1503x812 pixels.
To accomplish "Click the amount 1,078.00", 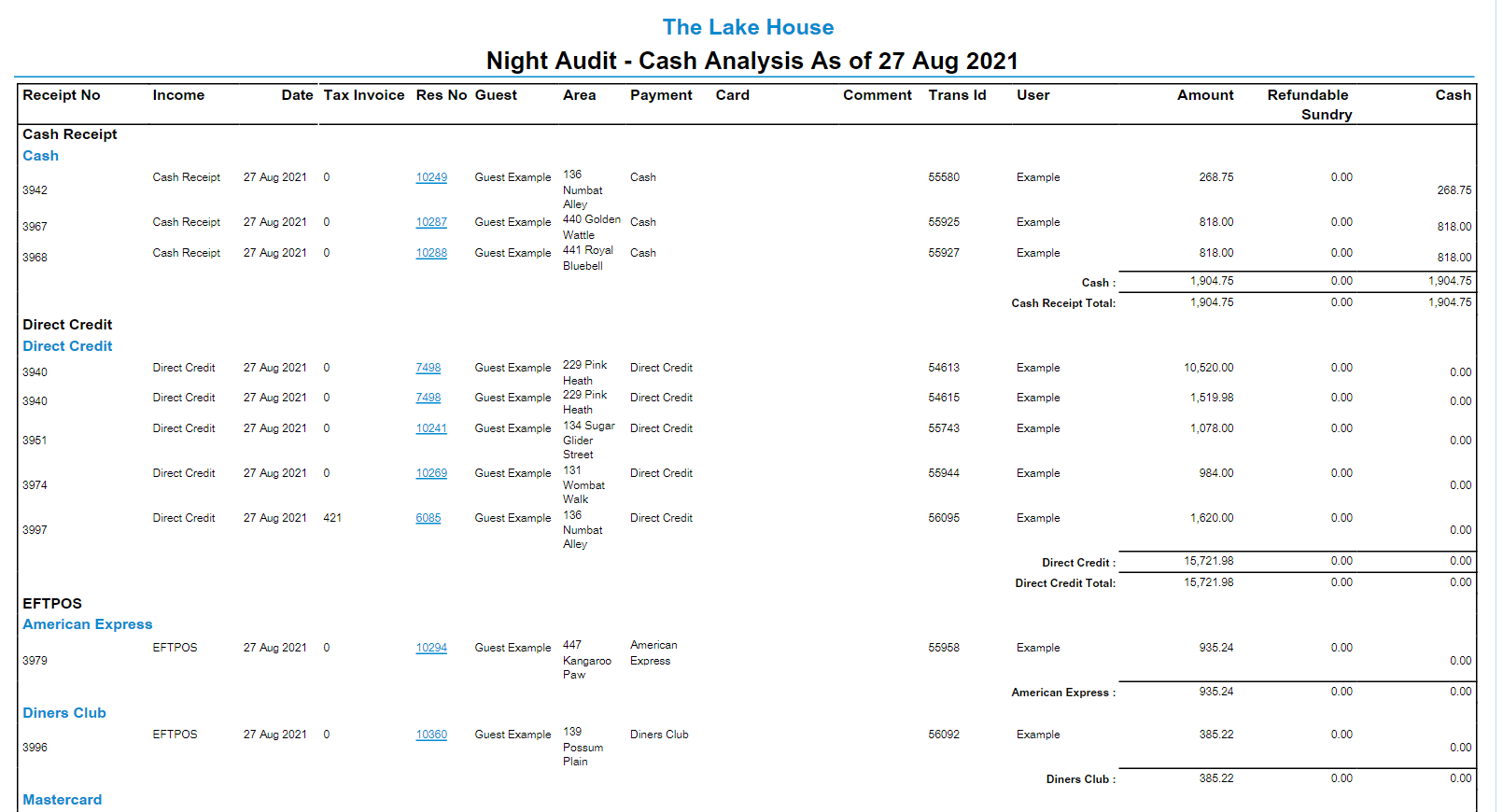I will coord(1212,428).
